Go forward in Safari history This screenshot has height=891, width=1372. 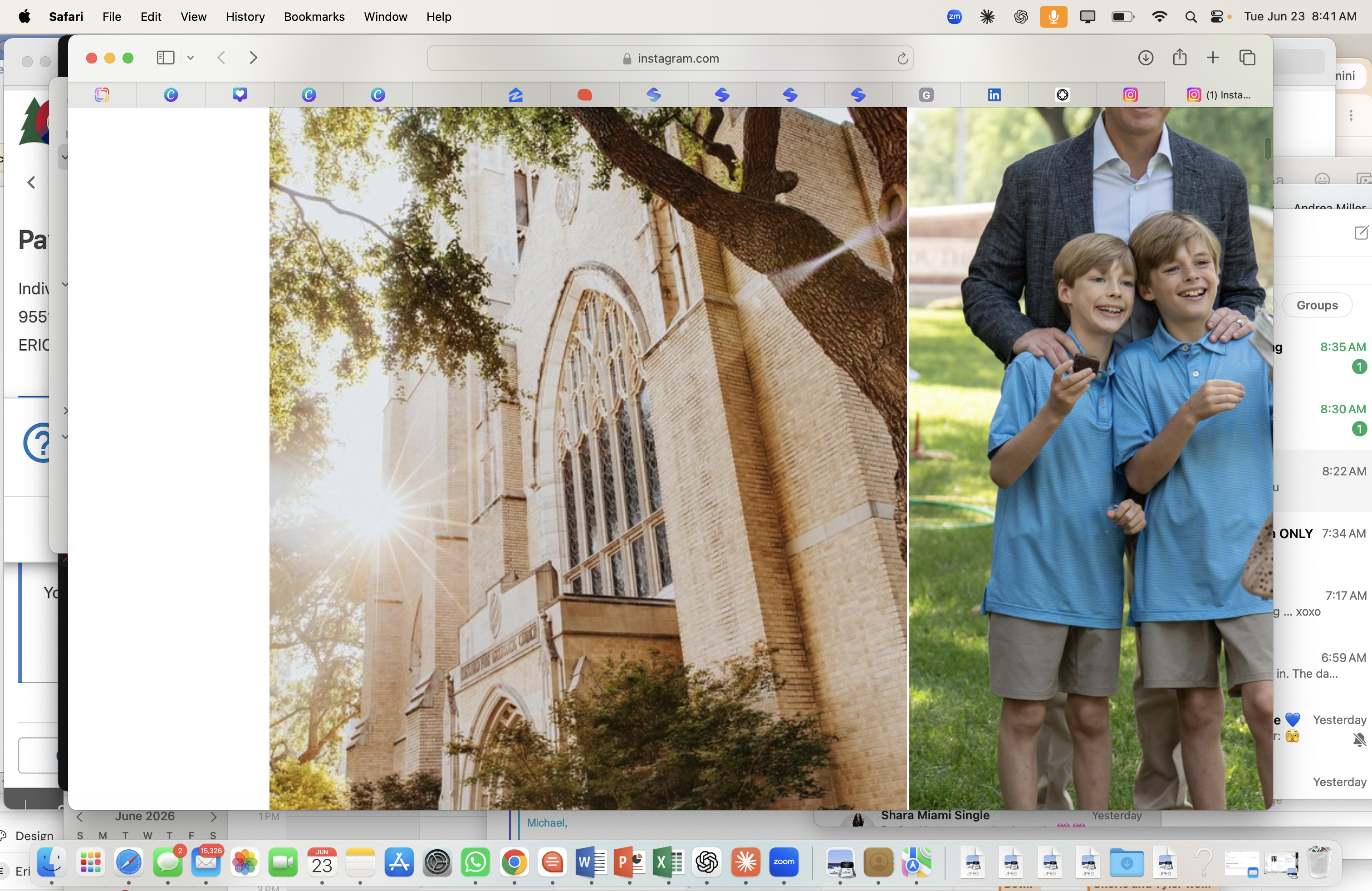point(253,58)
